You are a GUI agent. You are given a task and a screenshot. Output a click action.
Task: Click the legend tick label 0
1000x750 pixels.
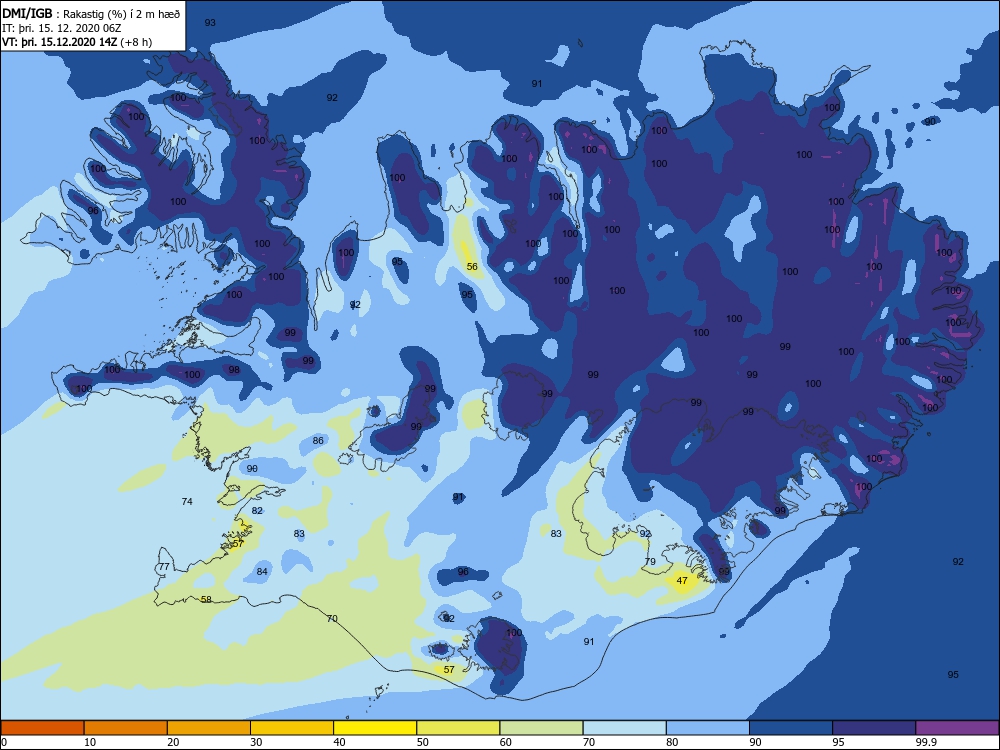(4, 742)
